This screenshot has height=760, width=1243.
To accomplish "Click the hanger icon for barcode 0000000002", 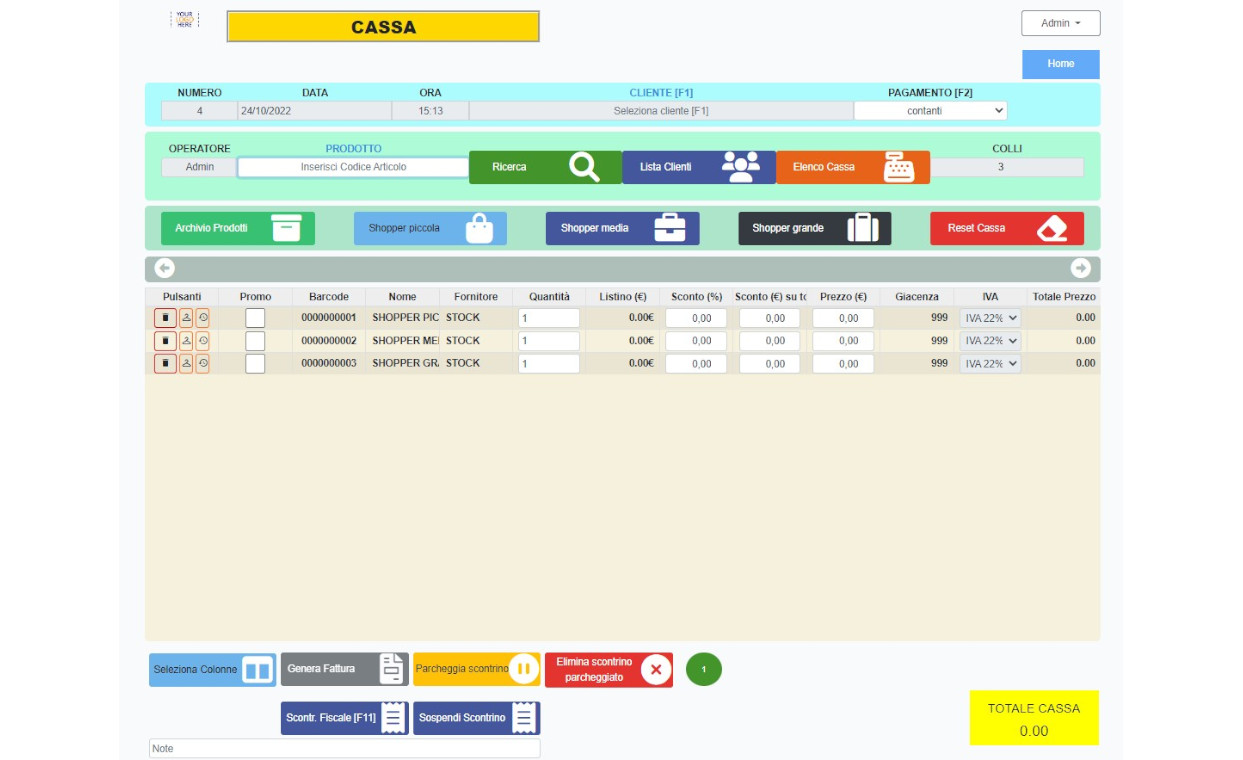I will (x=186, y=341).
